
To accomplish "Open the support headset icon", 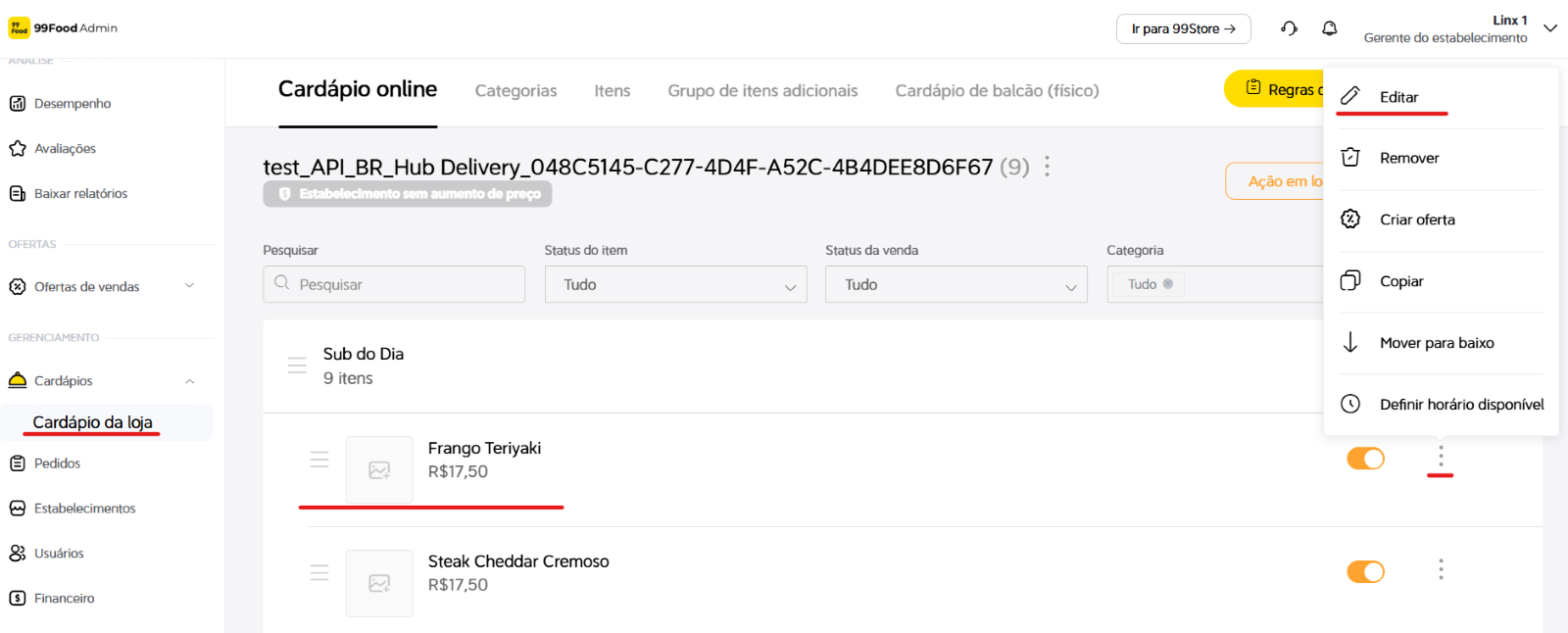I will point(1289,28).
